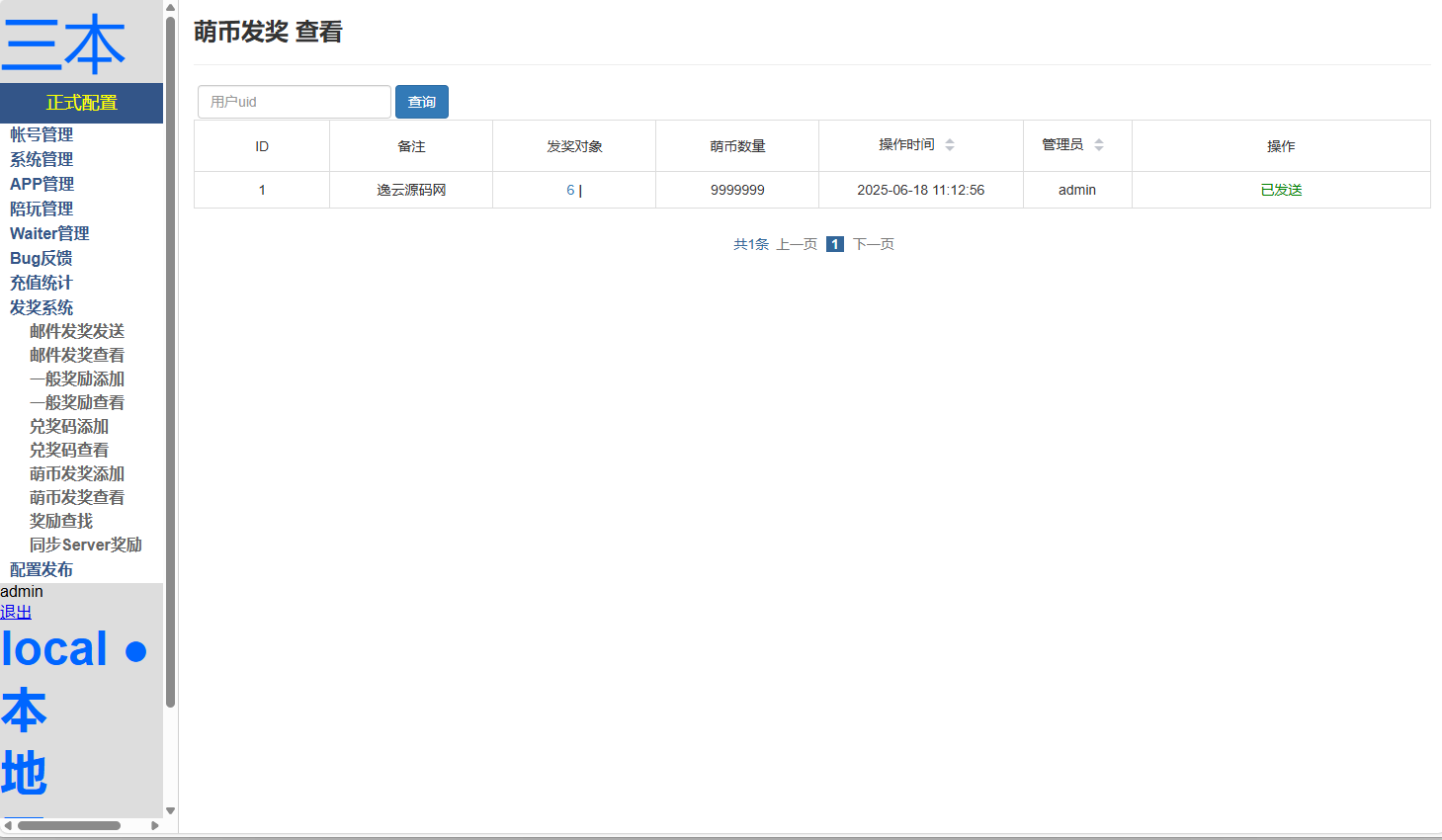Collapse the 发奖系统 menu section
Viewport: 1442px width, 840px height.
pos(42,307)
